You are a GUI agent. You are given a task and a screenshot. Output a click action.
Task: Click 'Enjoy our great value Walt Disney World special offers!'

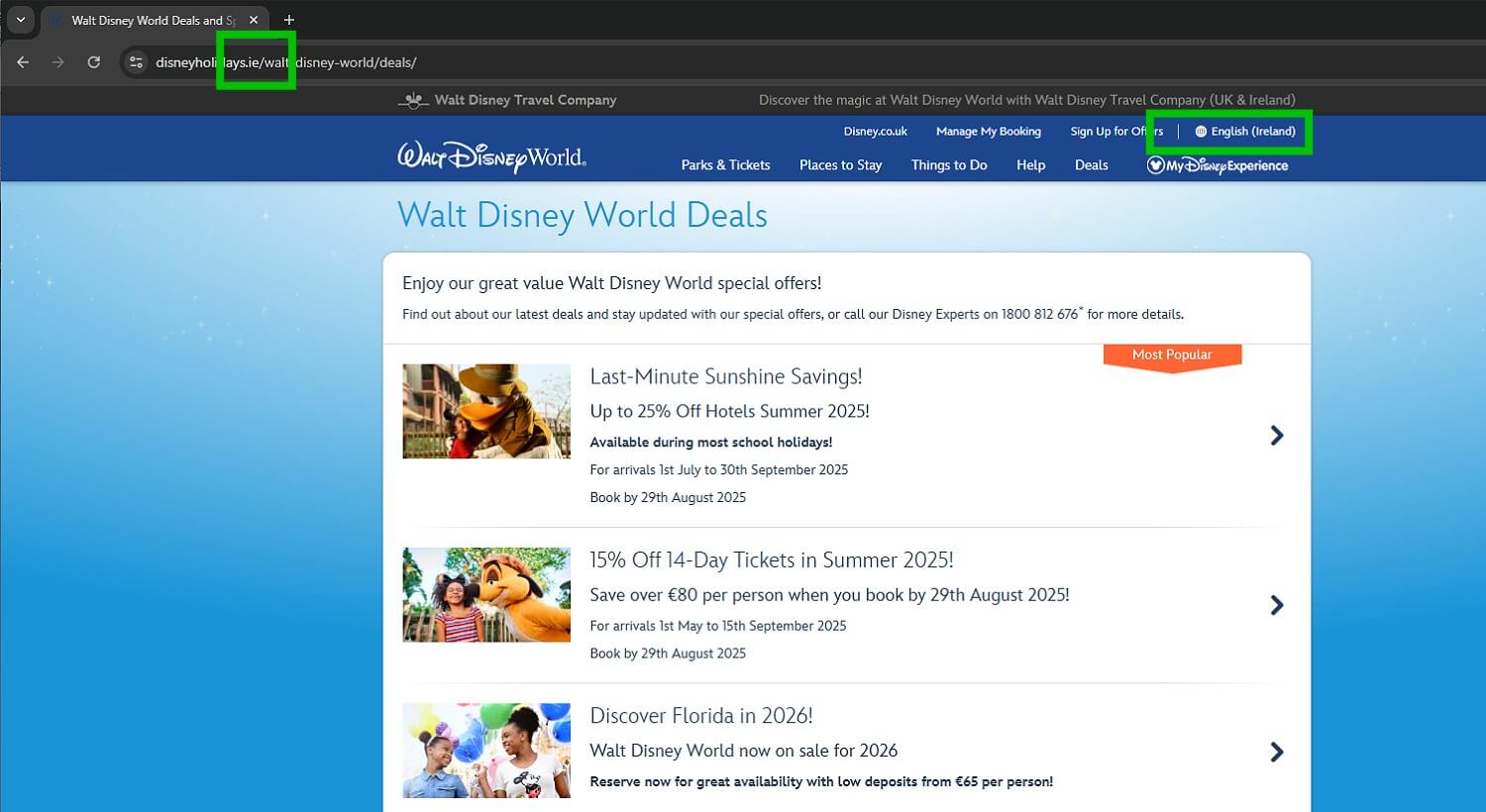612,283
